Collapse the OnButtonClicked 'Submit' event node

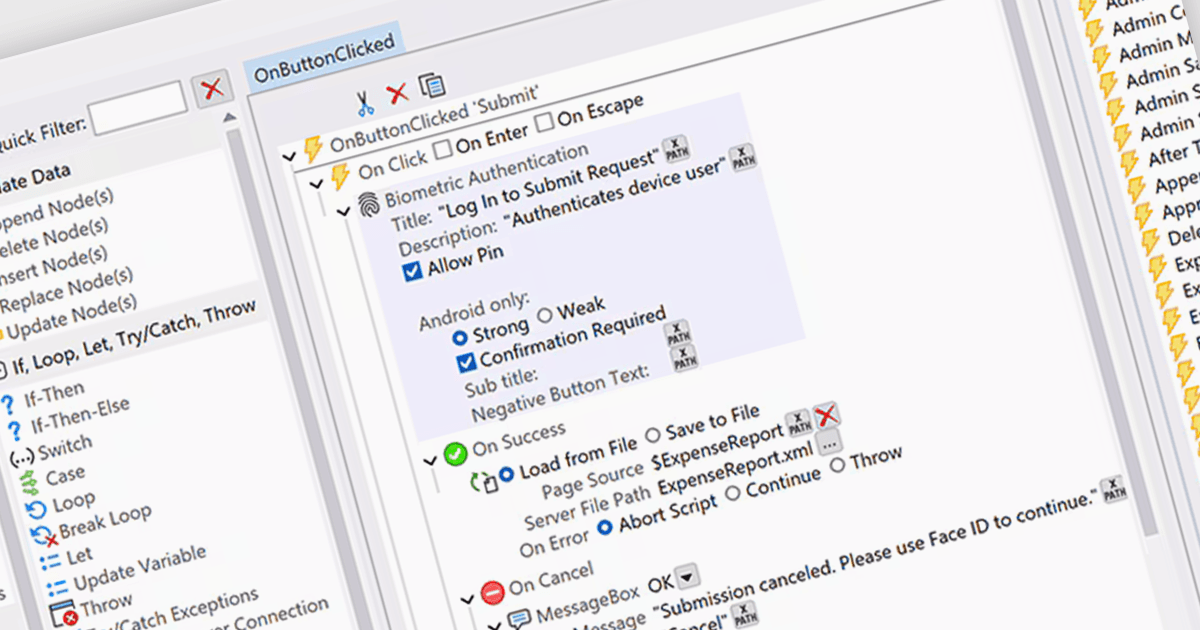pyautogui.click(x=291, y=155)
